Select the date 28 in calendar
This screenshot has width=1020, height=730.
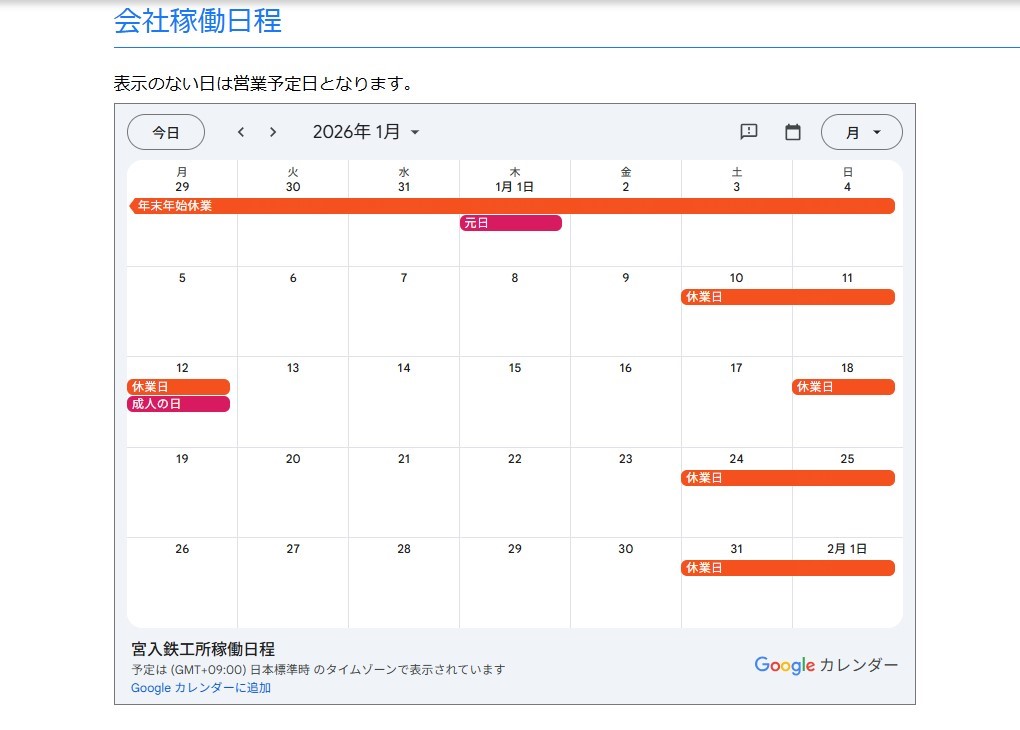404,549
